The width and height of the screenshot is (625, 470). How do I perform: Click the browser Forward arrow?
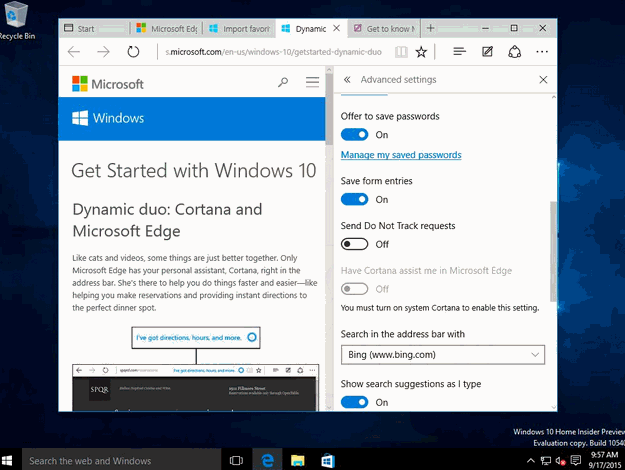(x=103, y=52)
